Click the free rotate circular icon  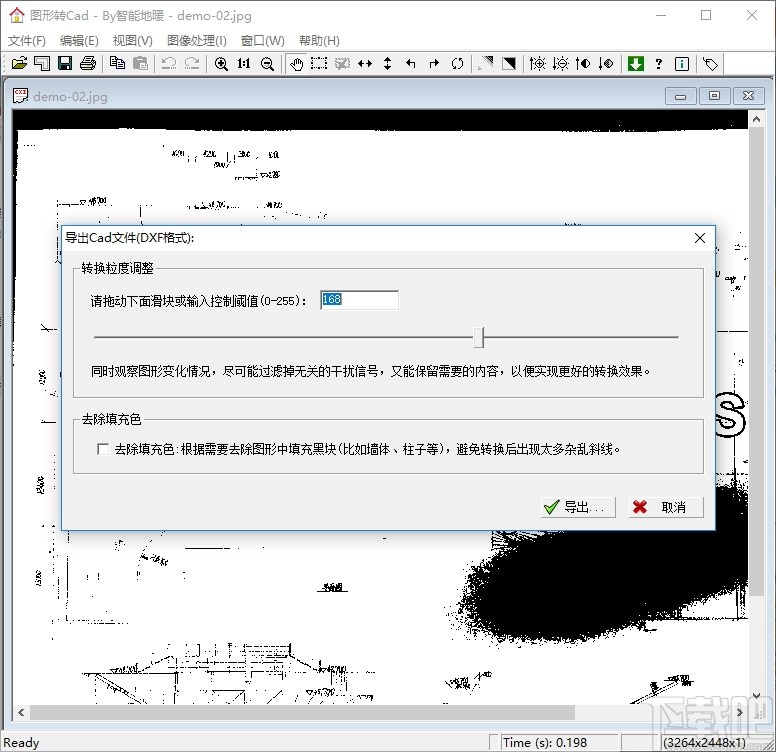coord(457,63)
